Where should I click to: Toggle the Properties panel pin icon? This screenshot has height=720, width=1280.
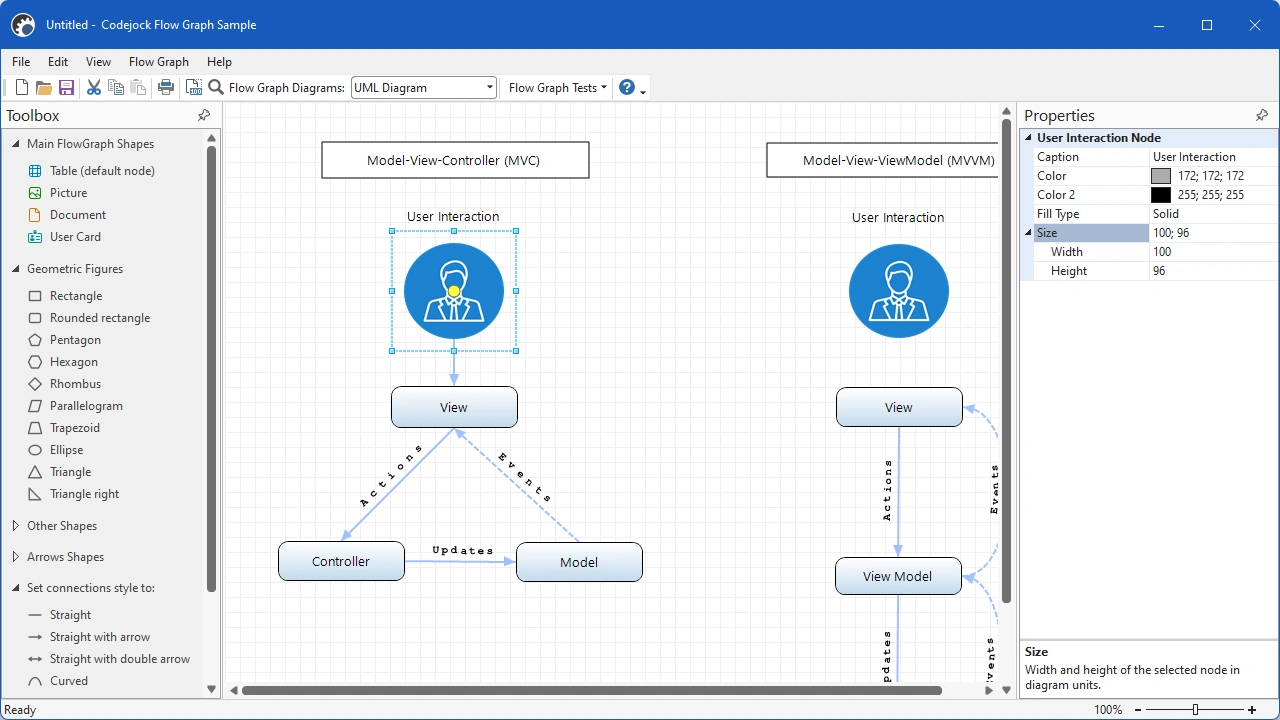tap(1262, 116)
